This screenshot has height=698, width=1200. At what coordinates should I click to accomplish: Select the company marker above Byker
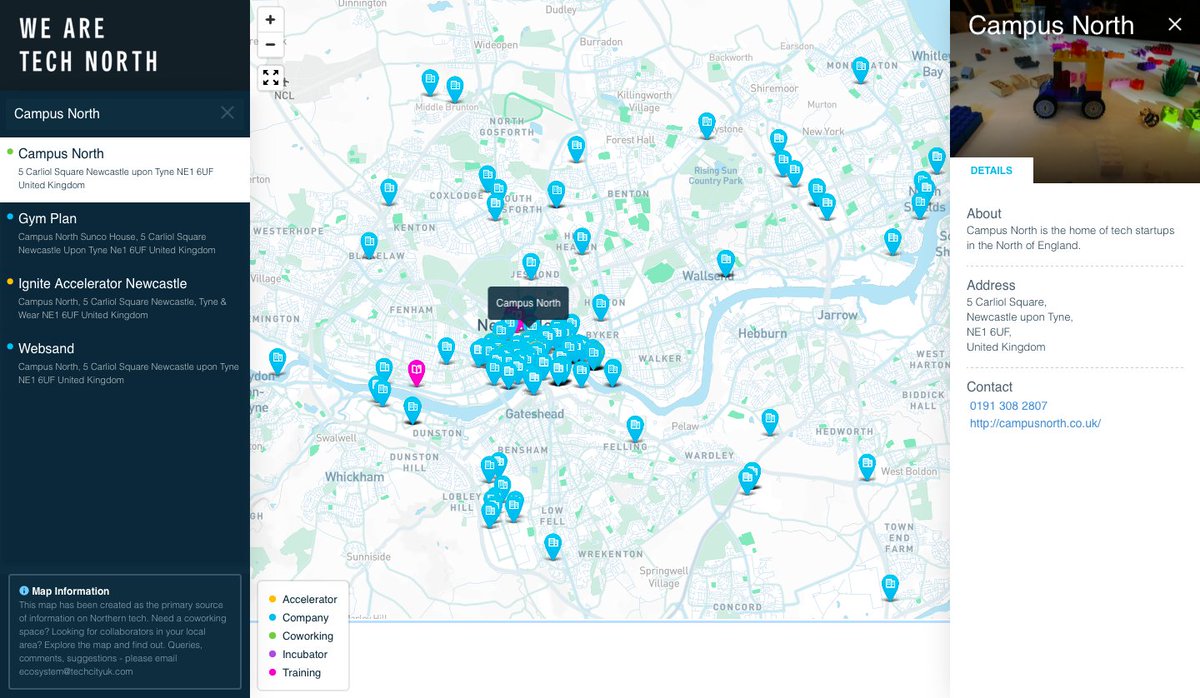pyautogui.click(x=600, y=308)
